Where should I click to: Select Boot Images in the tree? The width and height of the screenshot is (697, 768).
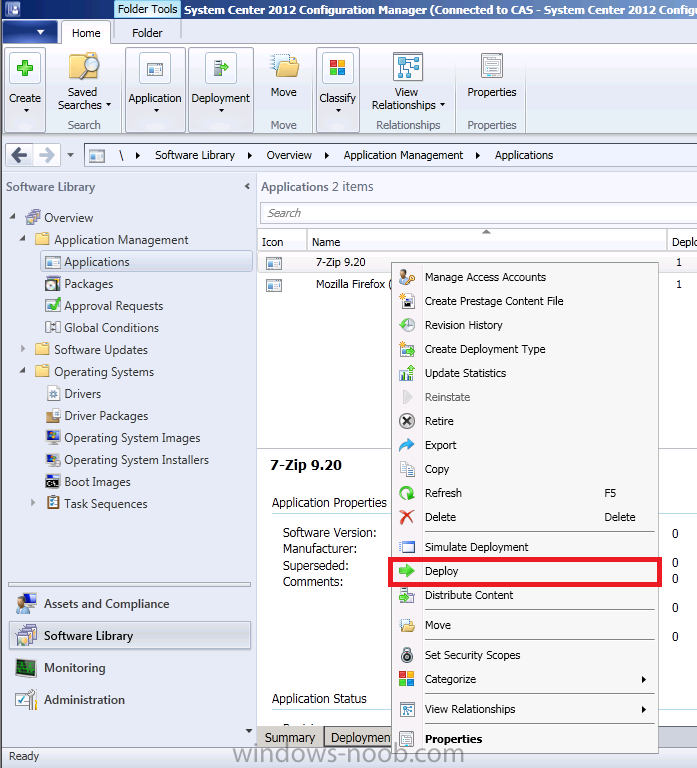tap(97, 482)
